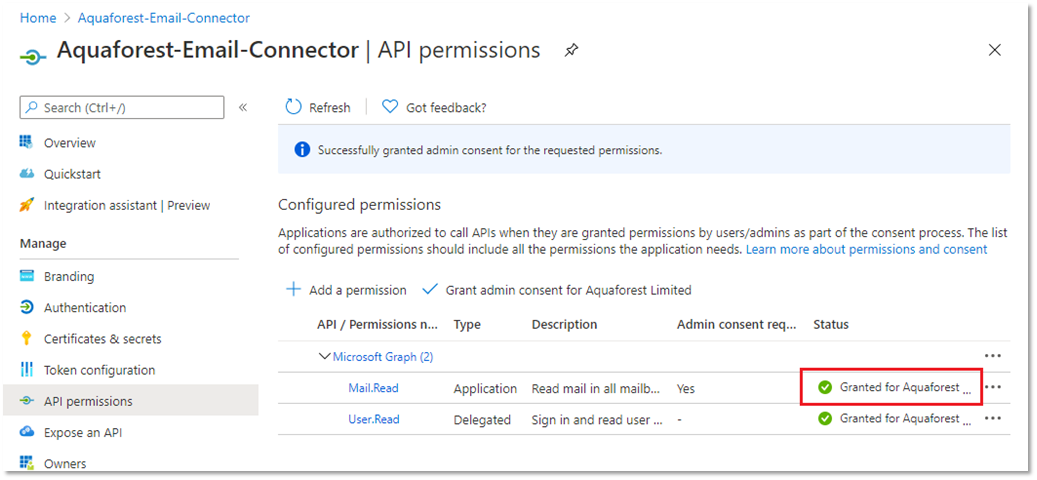Click the Got feedback heart icon
Viewport: 1037px width, 480px height.
click(x=390, y=107)
